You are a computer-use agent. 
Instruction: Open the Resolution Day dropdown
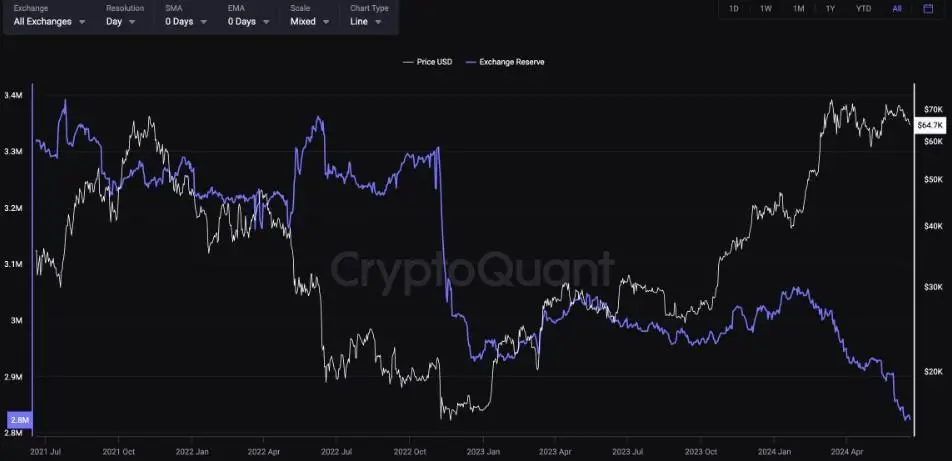[x=123, y=21]
